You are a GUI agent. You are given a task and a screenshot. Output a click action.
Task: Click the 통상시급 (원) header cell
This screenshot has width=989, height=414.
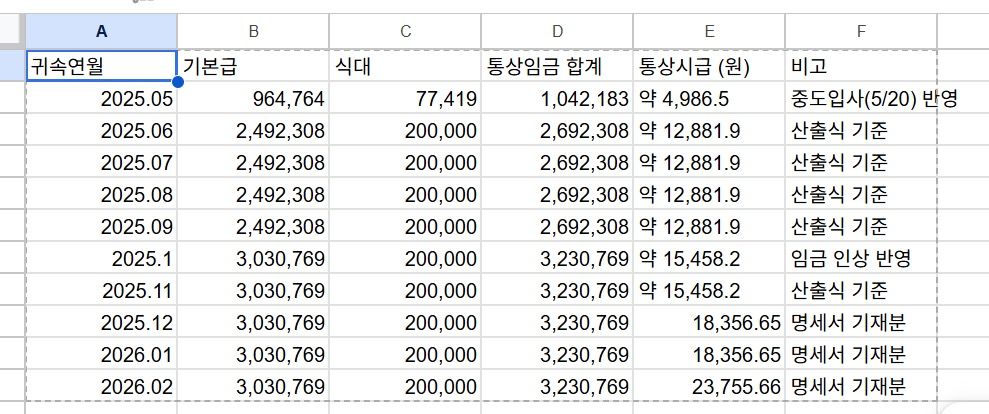click(x=709, y=66)
